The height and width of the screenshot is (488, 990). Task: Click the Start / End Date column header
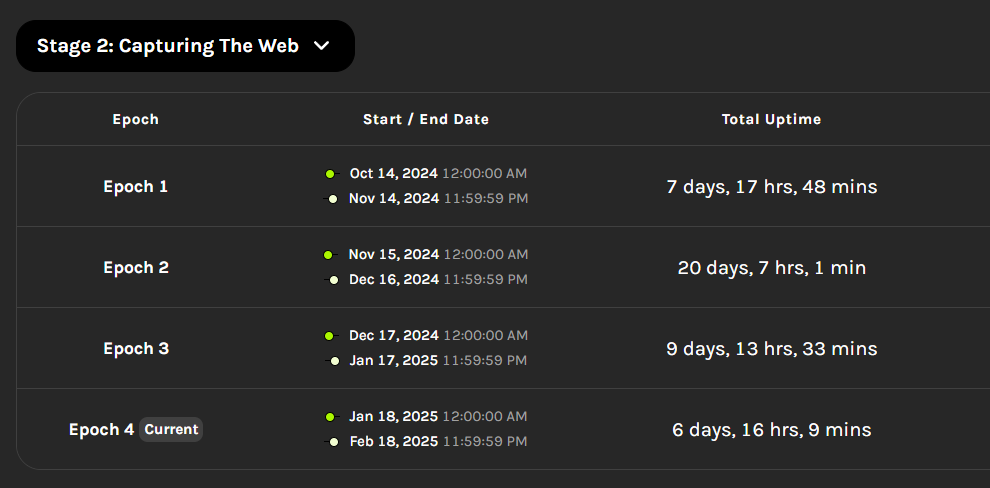click(x=426, y=119)
